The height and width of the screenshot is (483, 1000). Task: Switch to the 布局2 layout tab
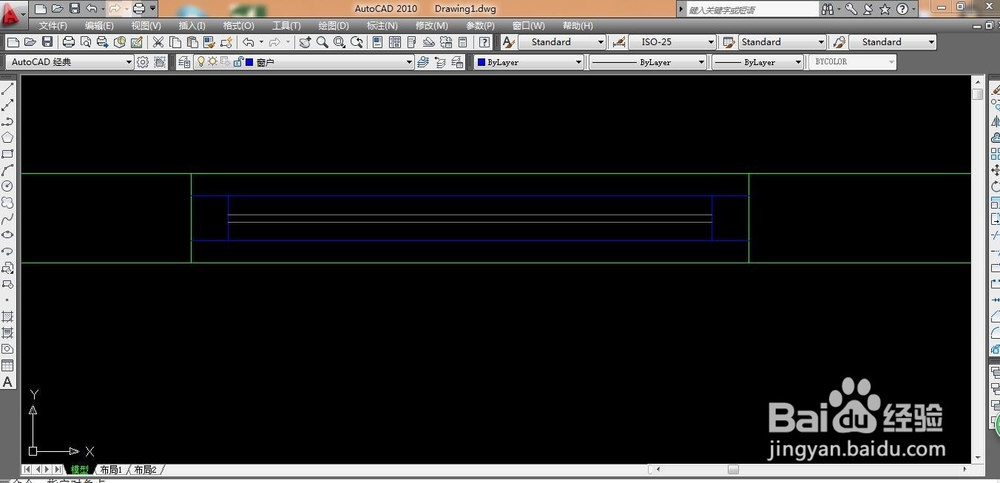pos(145,470)
